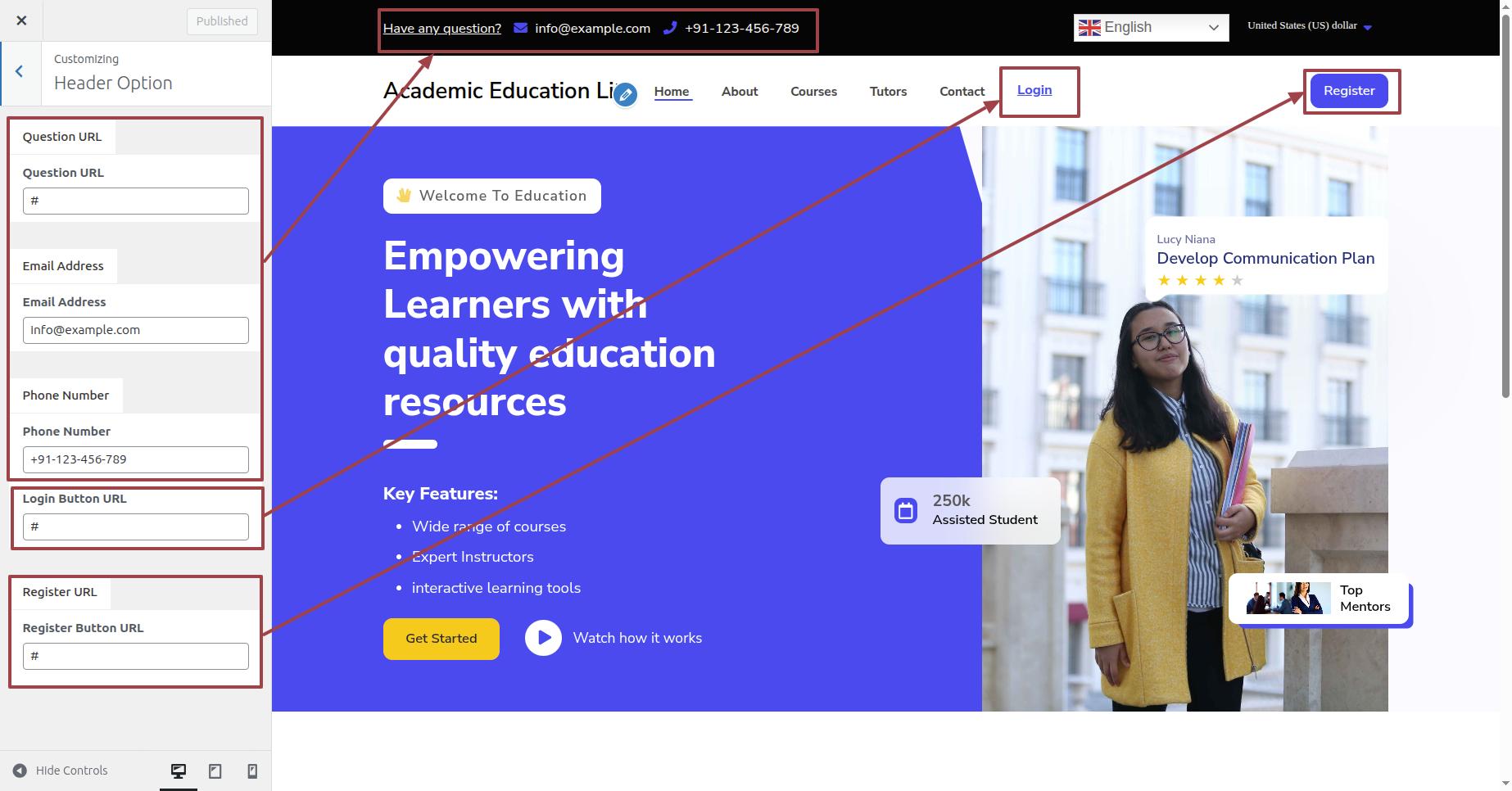The width and height of the screenshot is (1512, 791).
Task: Click the Register button in the header
Action: pos(1349,91)
